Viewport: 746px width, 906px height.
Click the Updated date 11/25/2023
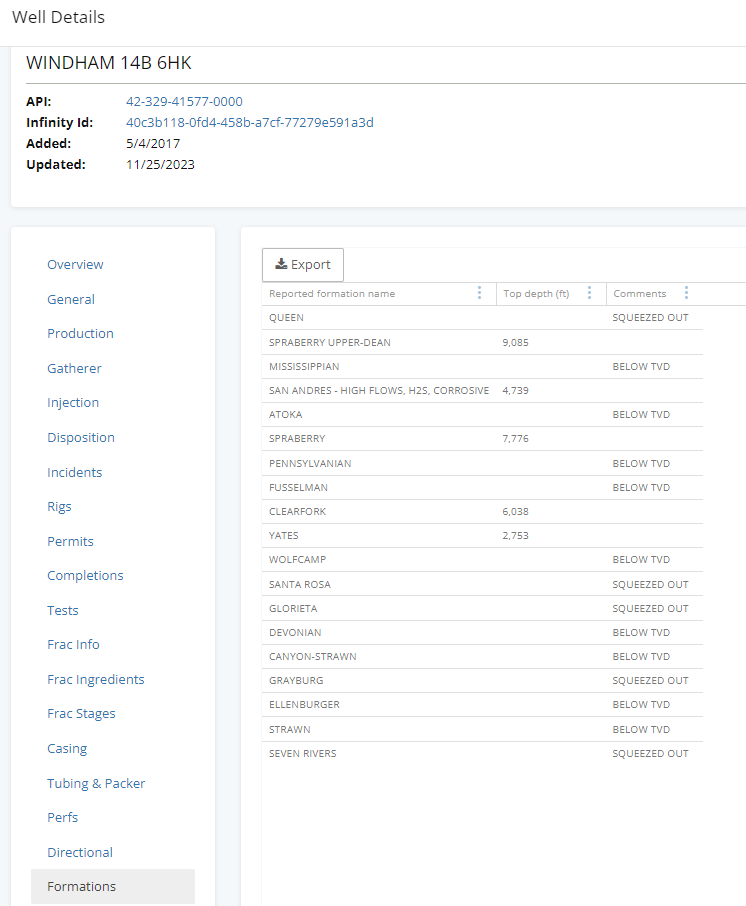click(x=161, y=165)
